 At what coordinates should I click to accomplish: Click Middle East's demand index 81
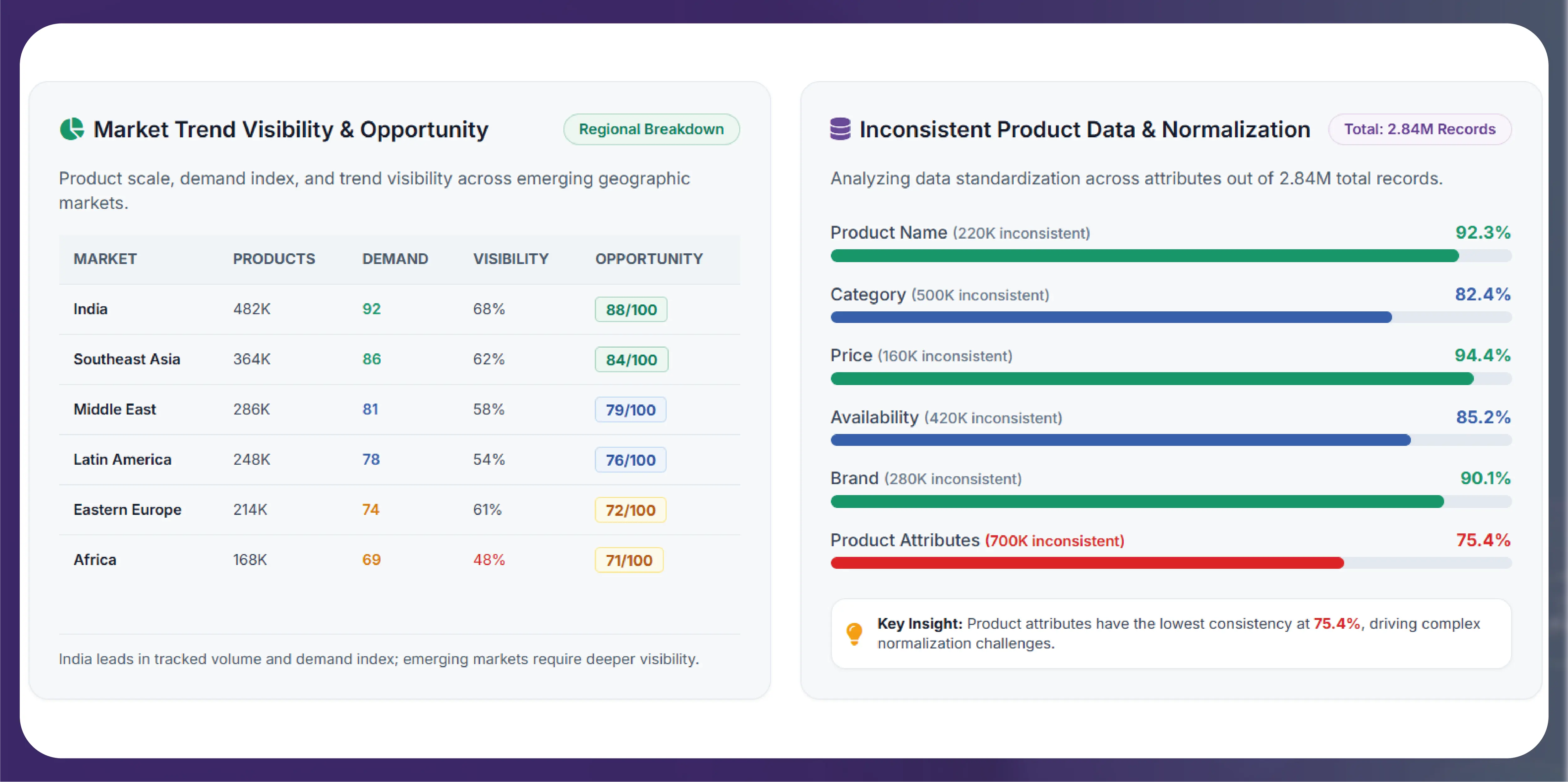pyautogui.click(x=370, y=409)
